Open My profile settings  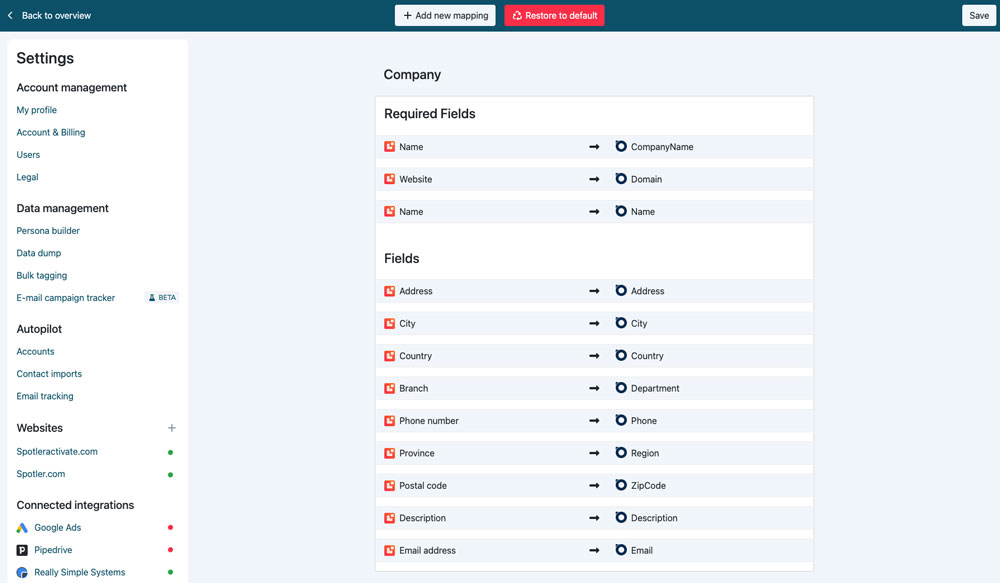pyautogui.click(x=36, y=110)
